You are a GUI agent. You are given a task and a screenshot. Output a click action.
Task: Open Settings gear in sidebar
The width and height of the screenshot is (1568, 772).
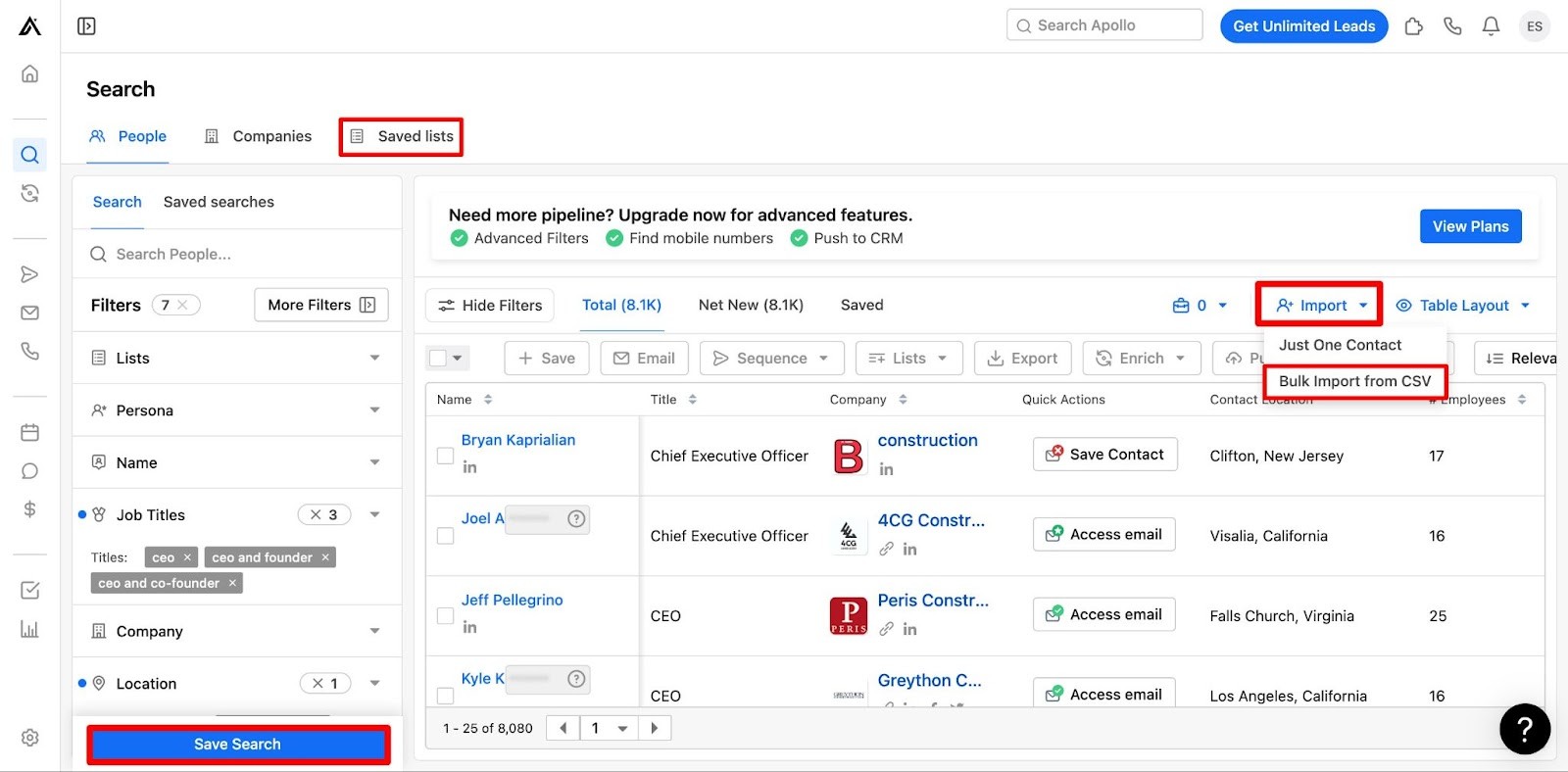pos(30,738)
